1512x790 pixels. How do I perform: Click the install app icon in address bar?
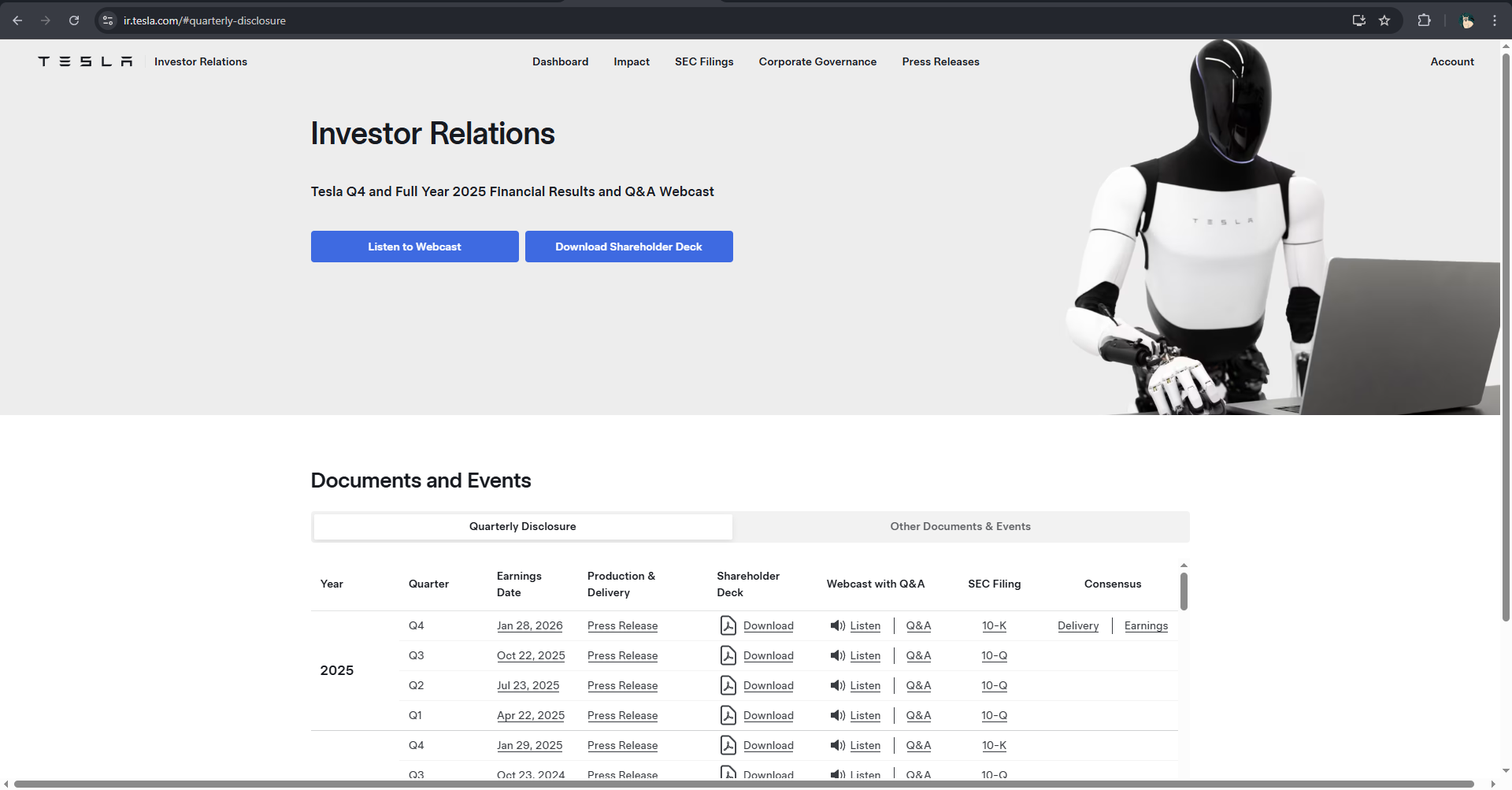pos(1358,20)
